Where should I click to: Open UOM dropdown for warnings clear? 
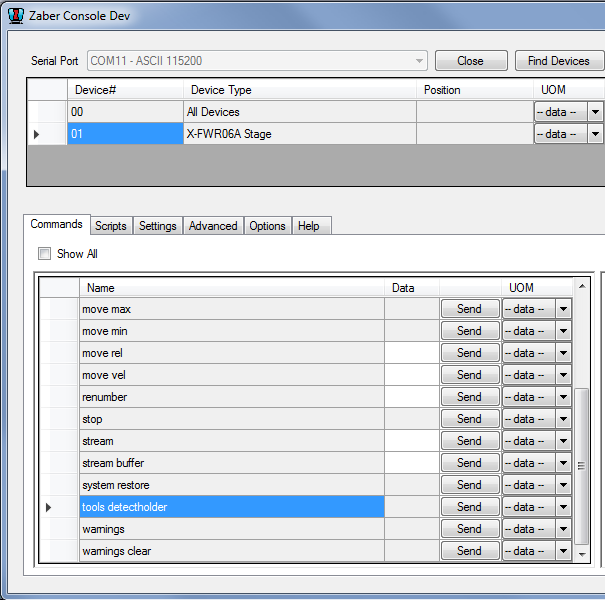pyautogui.click(x=563, y=551)
